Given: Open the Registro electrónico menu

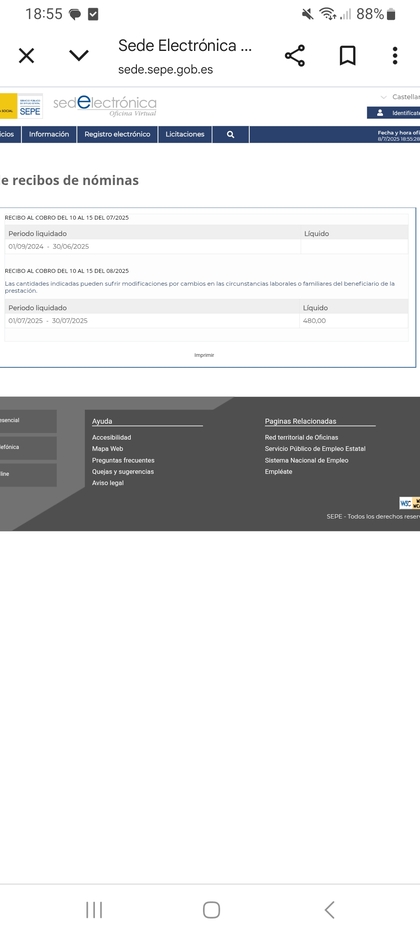Looking at the screenshot, I should pyautogui.click(x=118, y=134).
